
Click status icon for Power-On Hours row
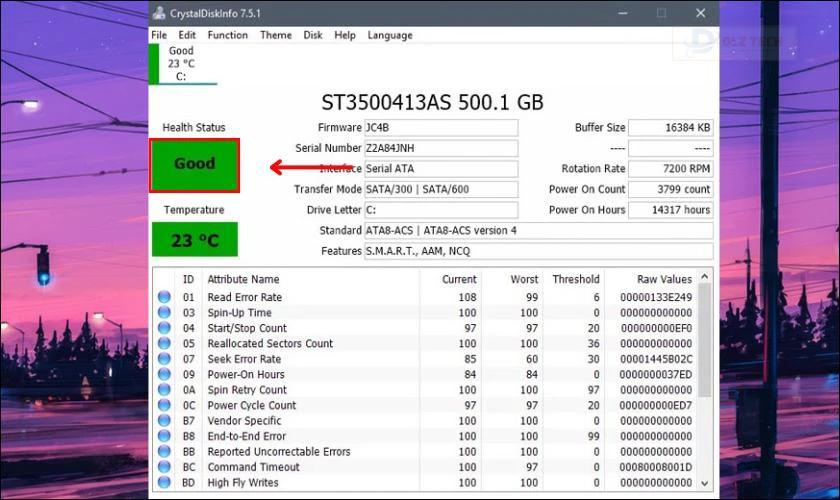[x=164, y=374]
